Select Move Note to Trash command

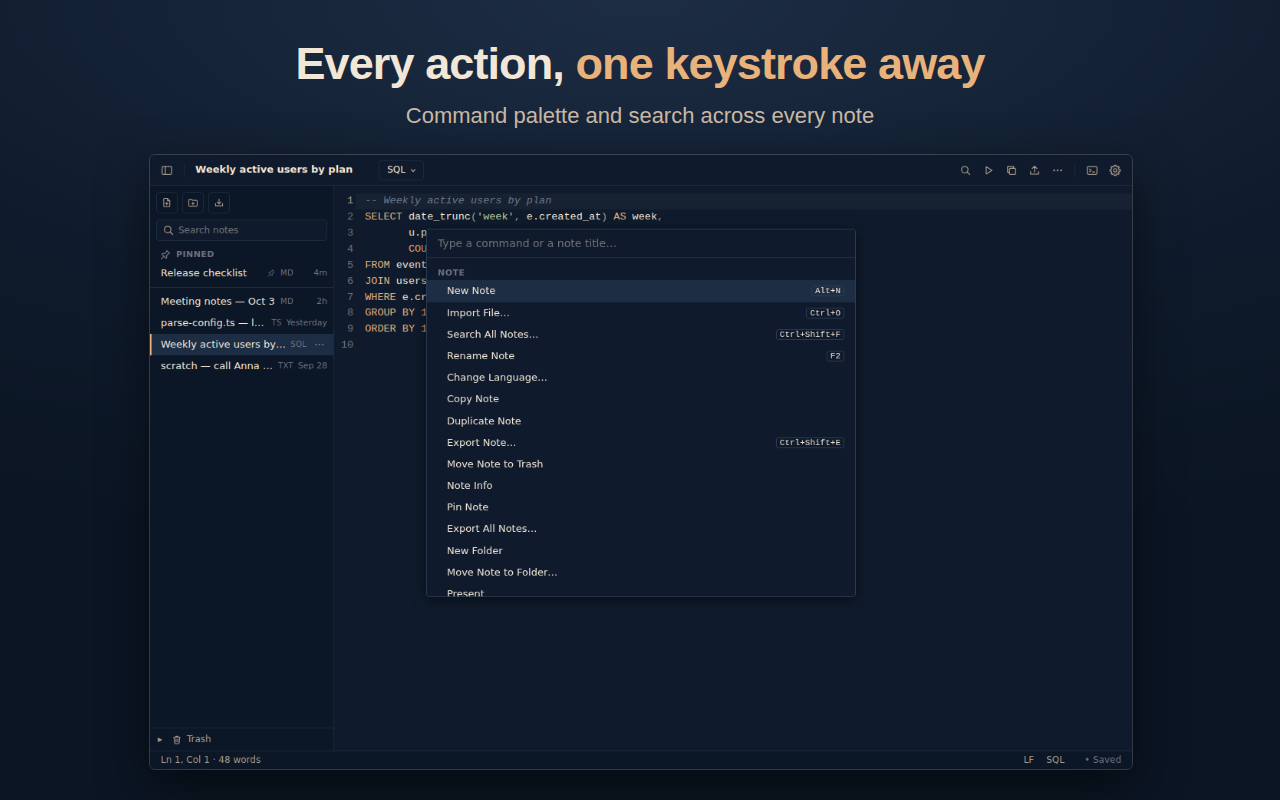pos(641,464)
